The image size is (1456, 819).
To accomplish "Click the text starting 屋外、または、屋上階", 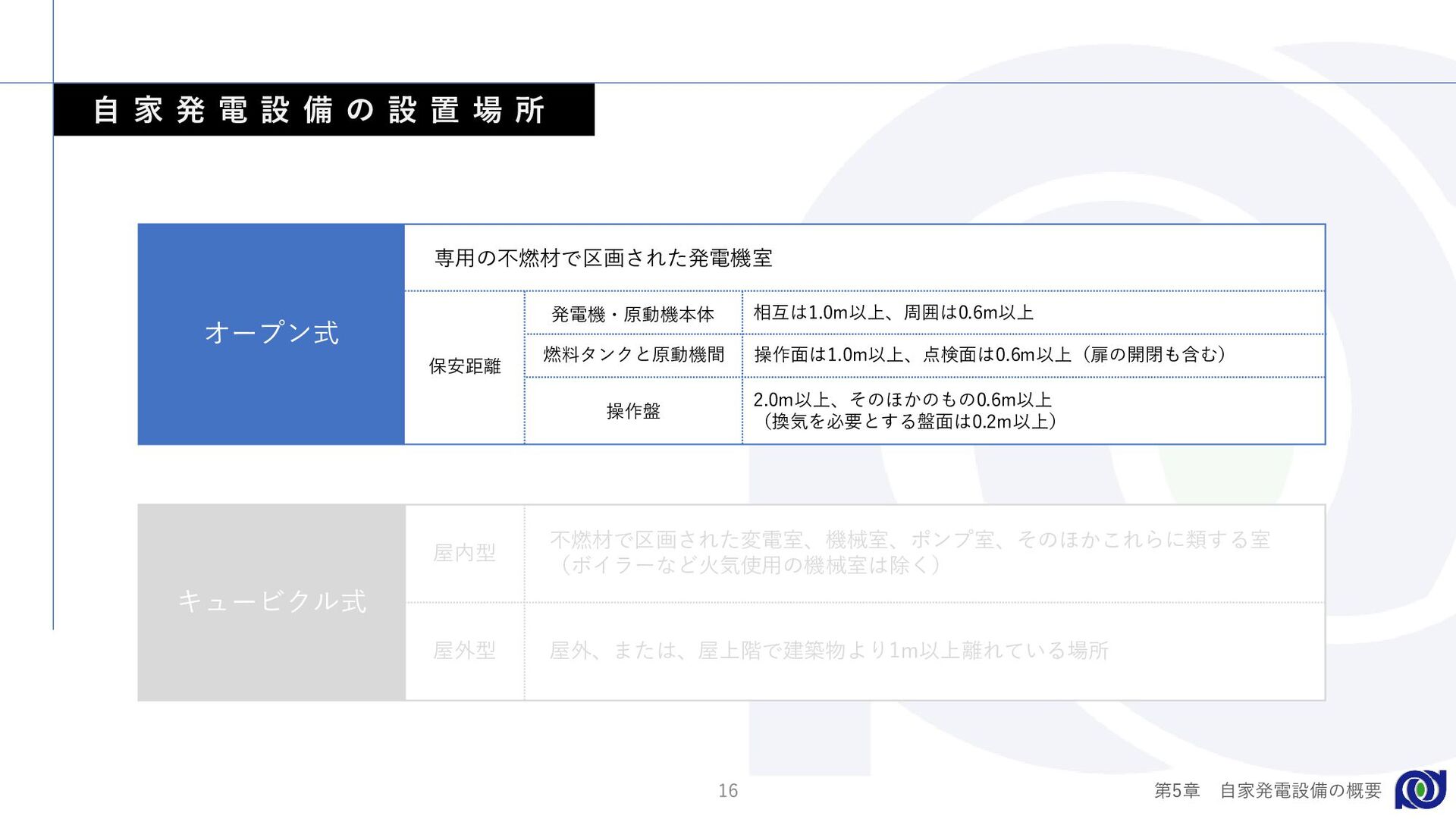I will pos(829,651).
